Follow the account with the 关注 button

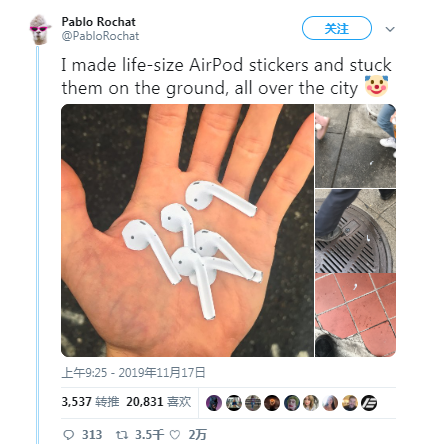pyautogui.click(x=337, y=28)
